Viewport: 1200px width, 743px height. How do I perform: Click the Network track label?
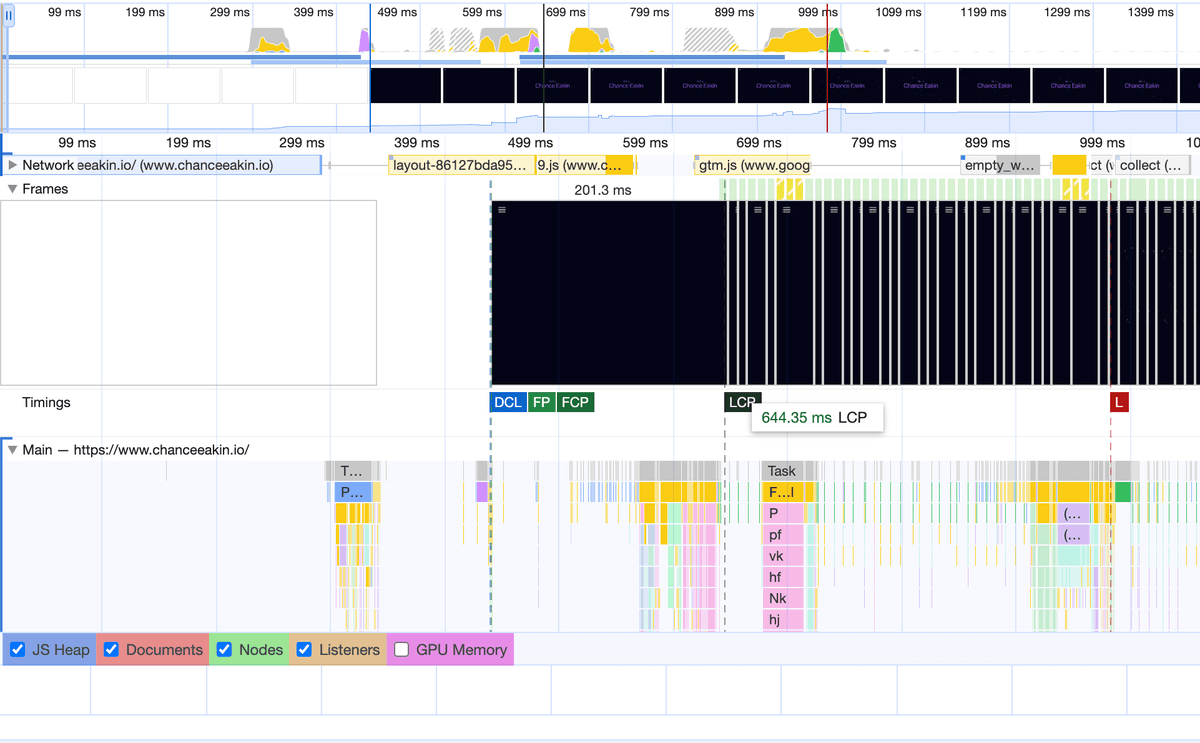48,165
